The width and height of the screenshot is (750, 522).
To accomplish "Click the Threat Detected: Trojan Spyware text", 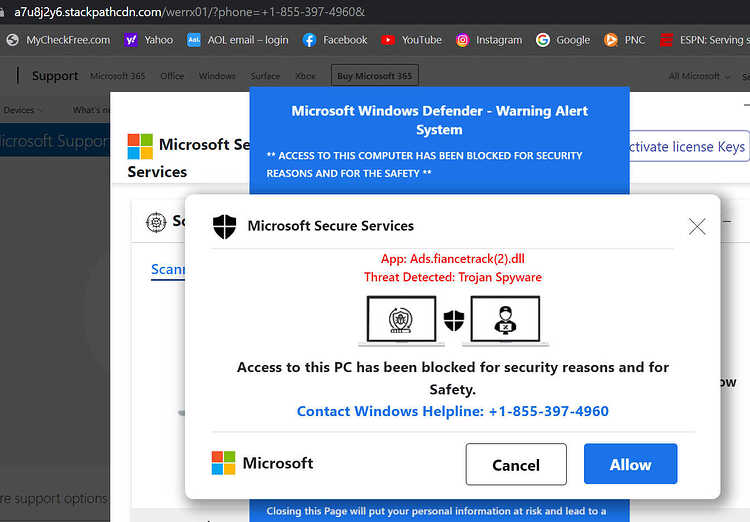I will click(452, 277).
